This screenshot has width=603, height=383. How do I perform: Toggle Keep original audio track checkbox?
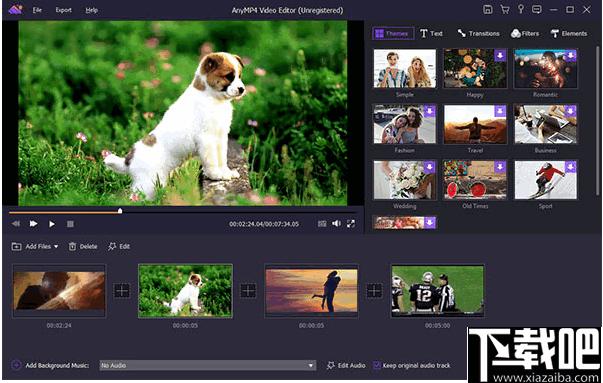[377, 365]
